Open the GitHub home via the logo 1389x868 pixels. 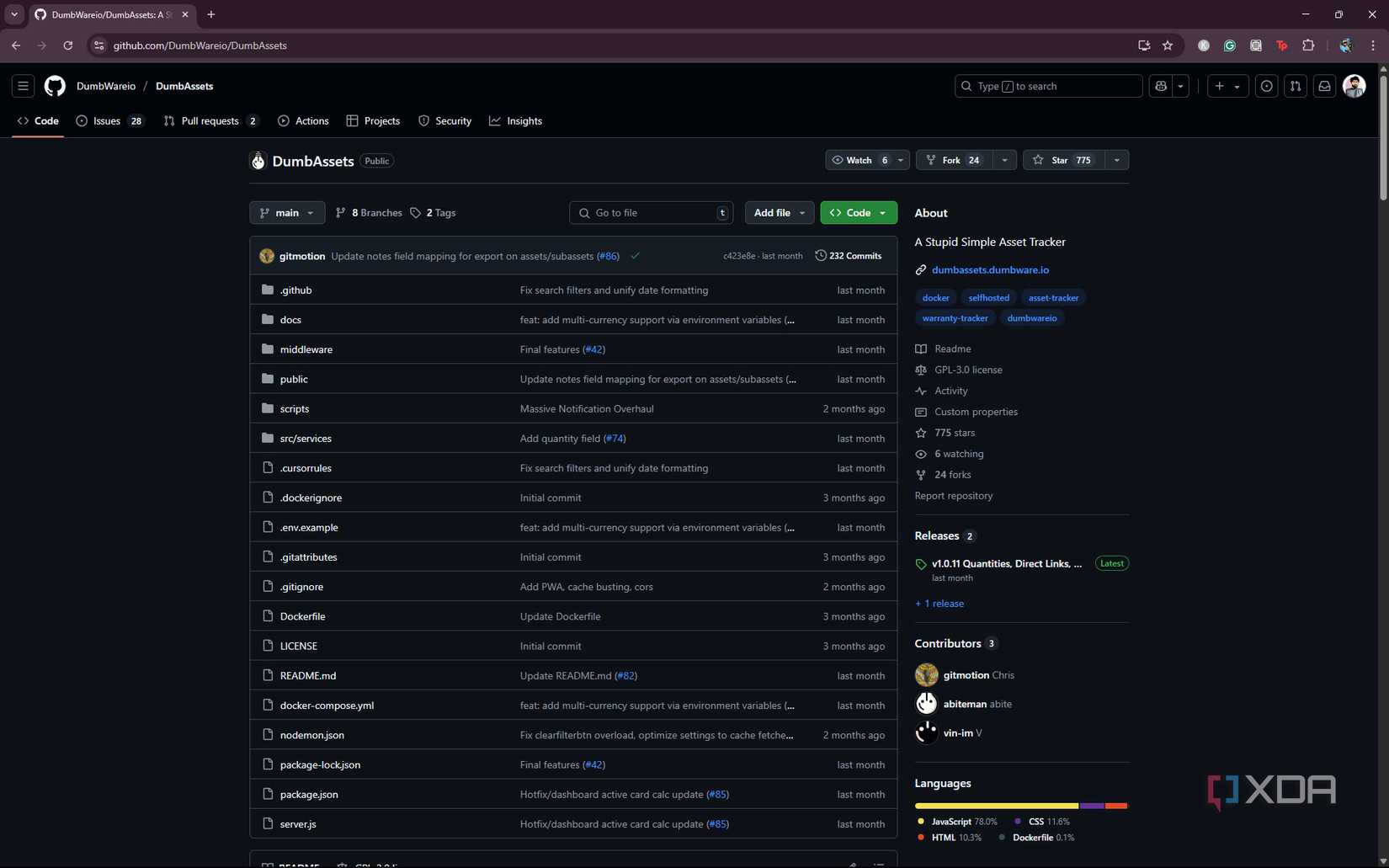(x=54, y=85)
